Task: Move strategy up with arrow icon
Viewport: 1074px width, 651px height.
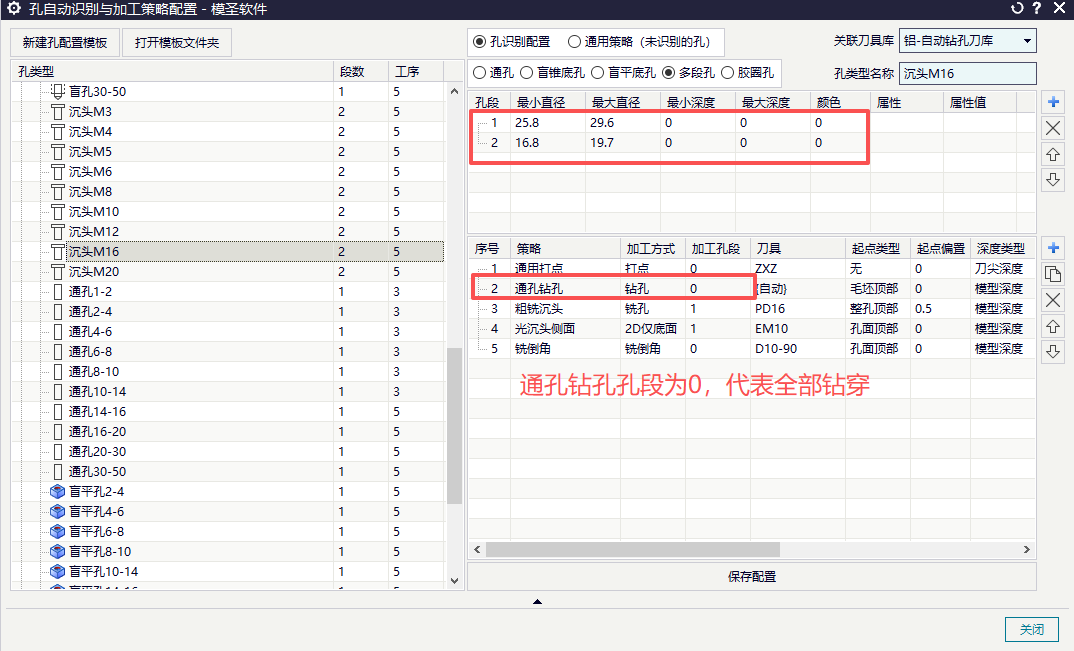Action: point(1053,327)
